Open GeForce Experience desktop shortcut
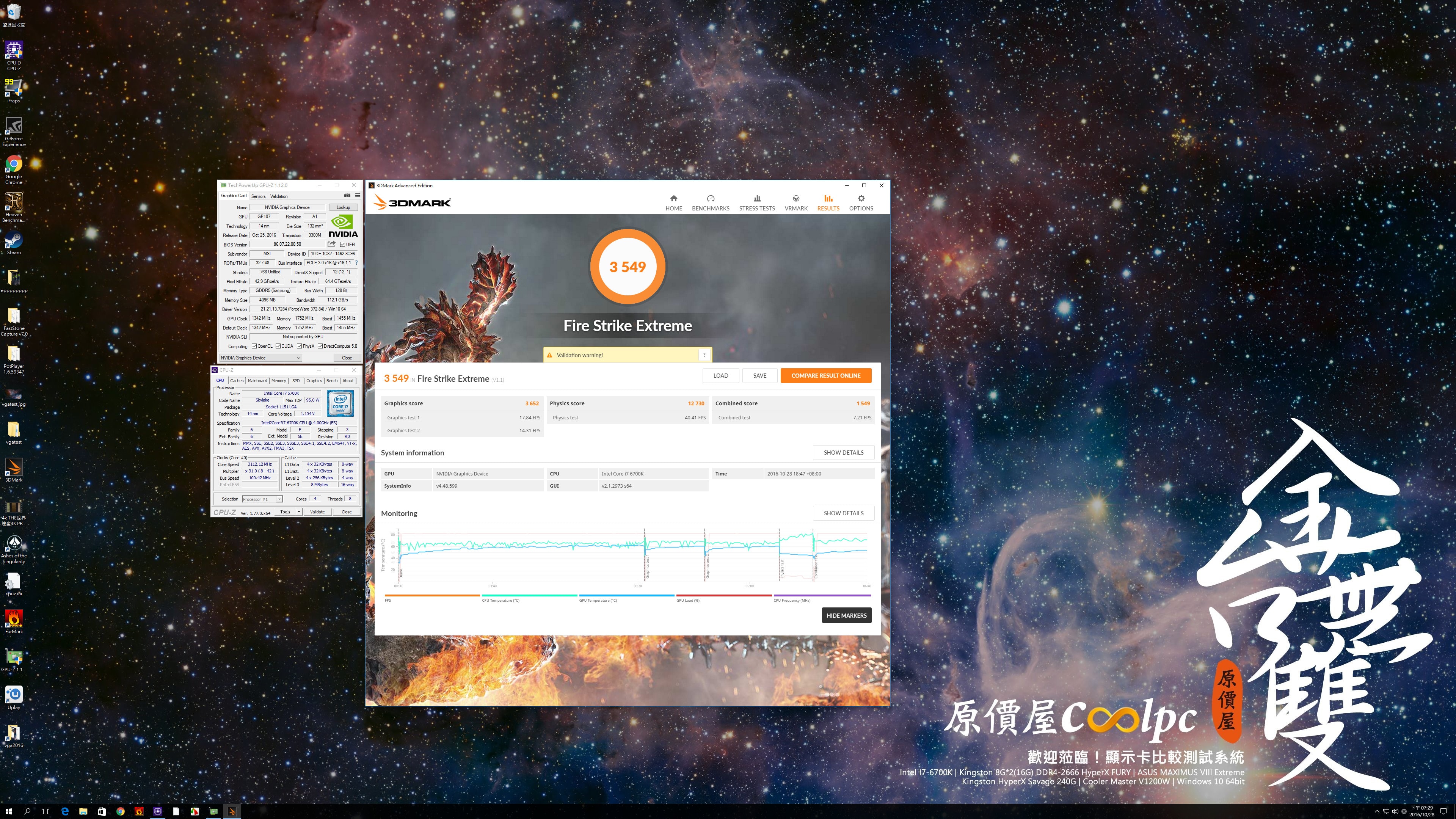 (14, 132)
